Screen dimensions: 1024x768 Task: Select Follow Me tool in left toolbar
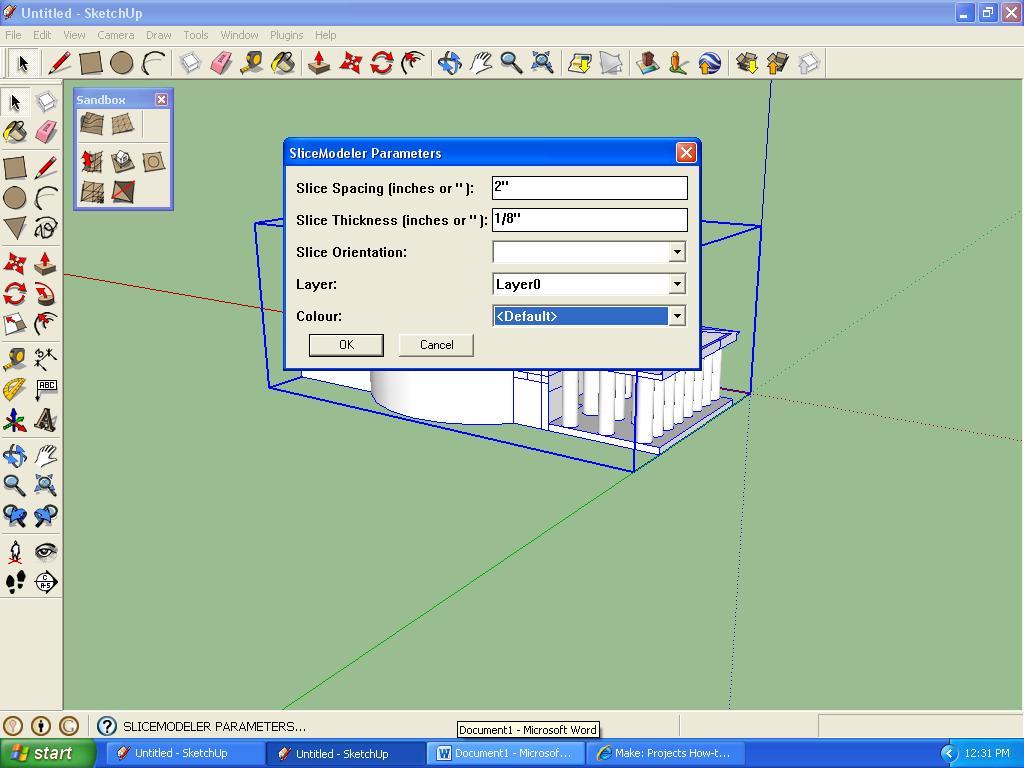[46, 295]
